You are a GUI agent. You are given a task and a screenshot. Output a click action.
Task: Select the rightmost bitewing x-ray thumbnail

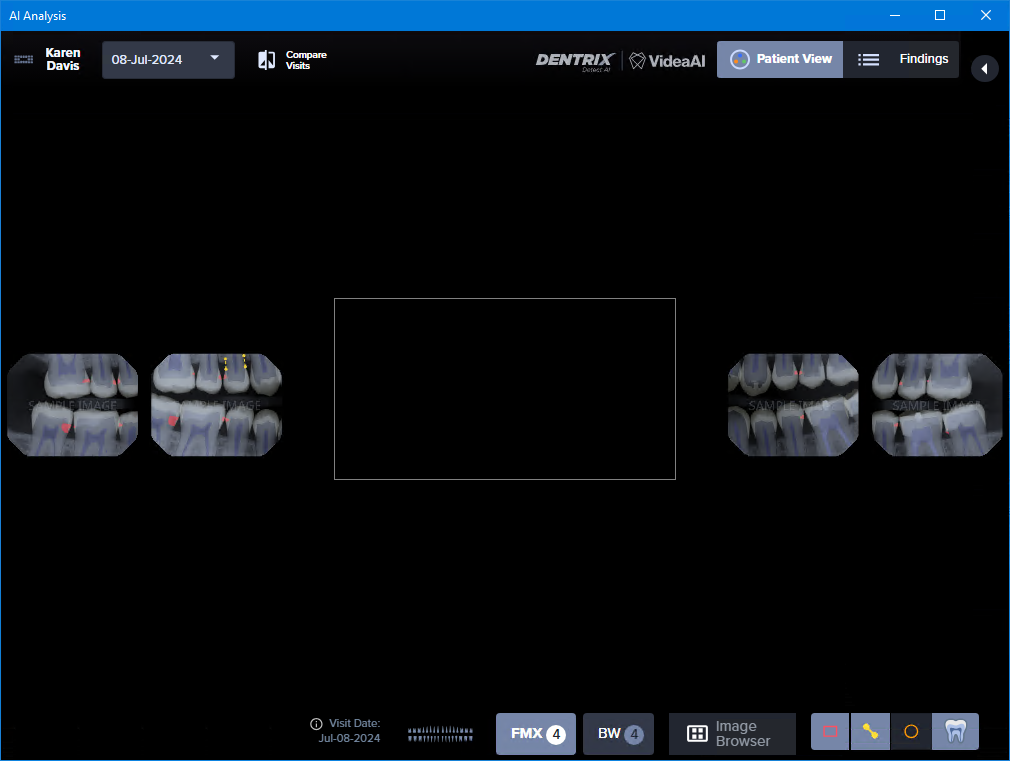click(x=937, y=405)
